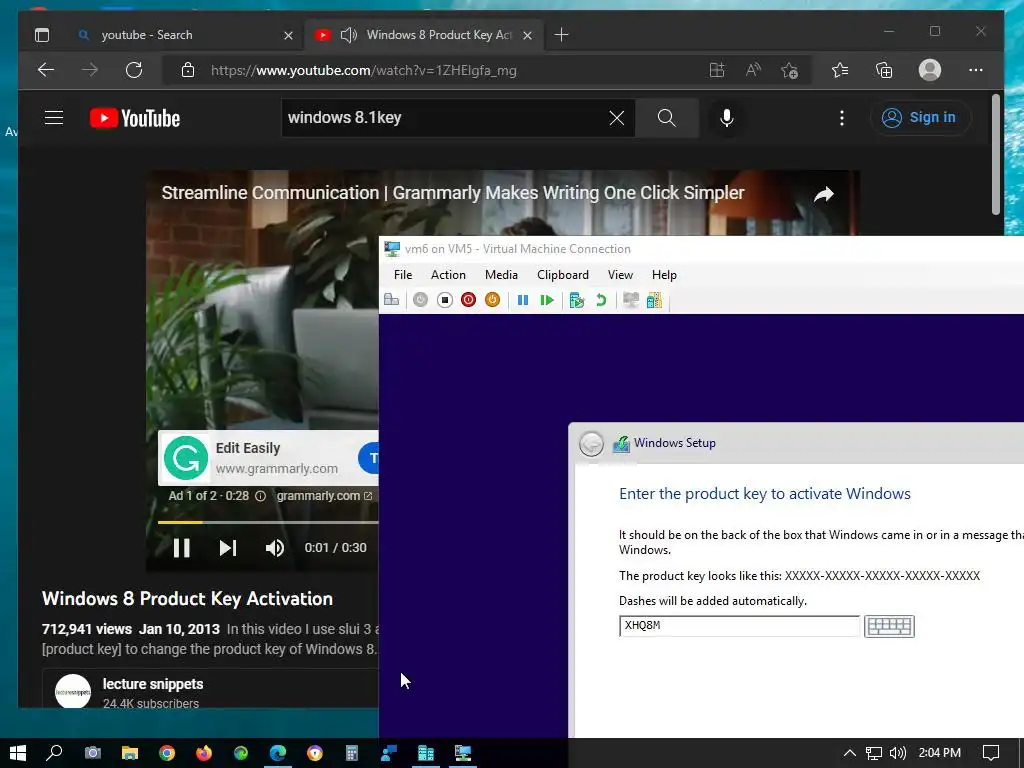Open View menu in VM Connection
Viewport: 1024px width, 768px height.
(x=620, y=275)
